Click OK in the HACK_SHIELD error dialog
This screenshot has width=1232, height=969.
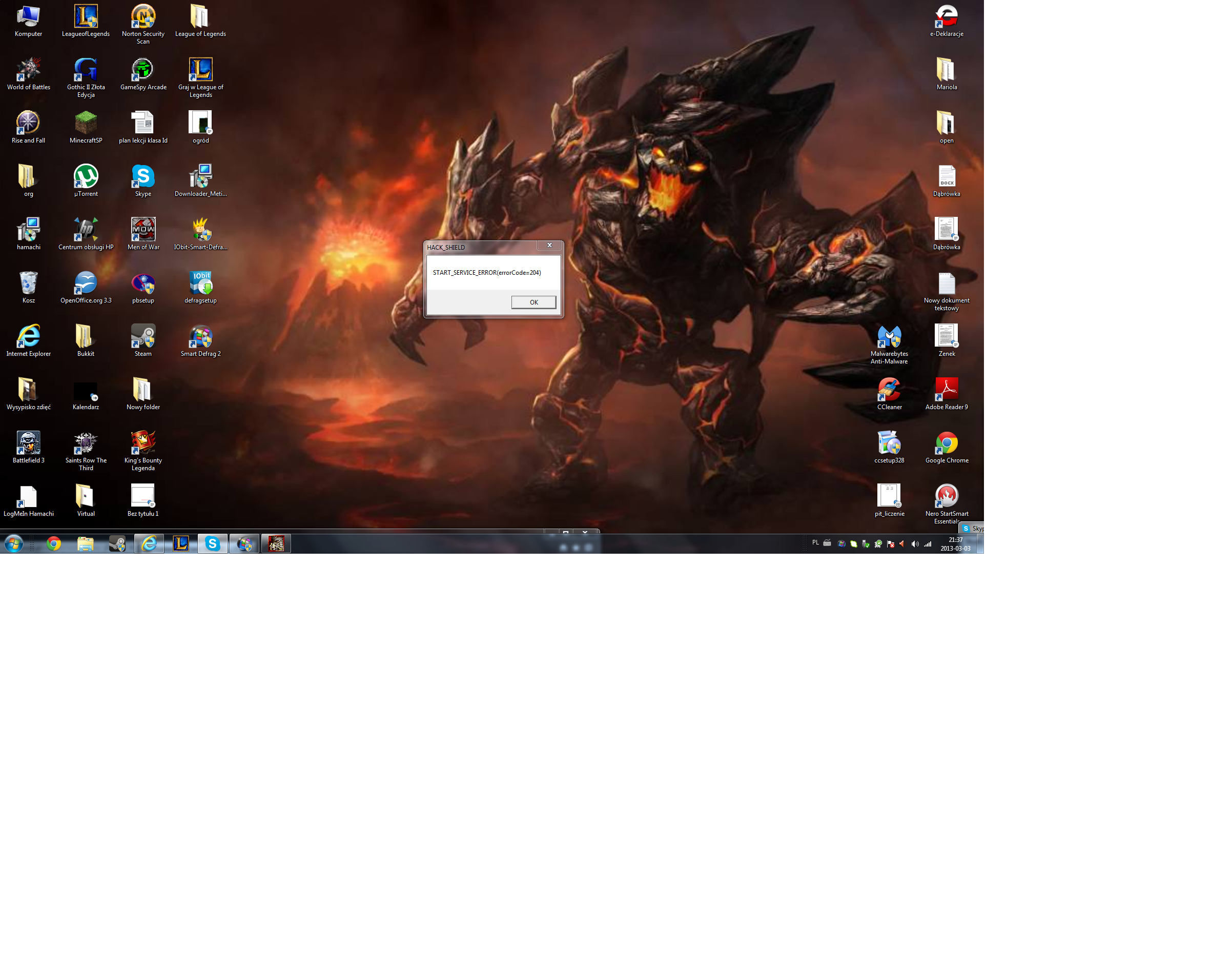coord(533,302)
